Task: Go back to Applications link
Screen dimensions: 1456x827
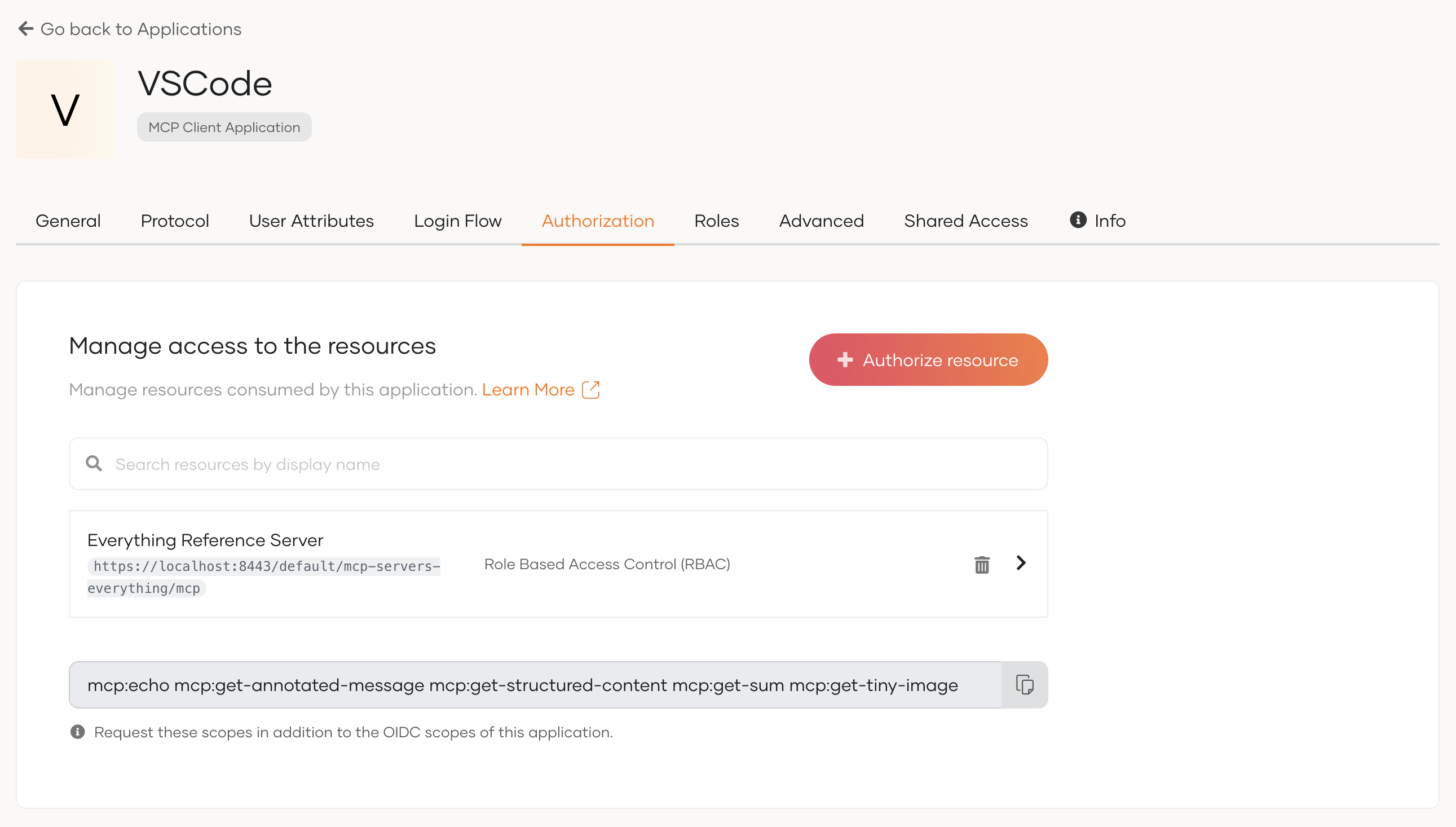Action: (x=130, y=28)
